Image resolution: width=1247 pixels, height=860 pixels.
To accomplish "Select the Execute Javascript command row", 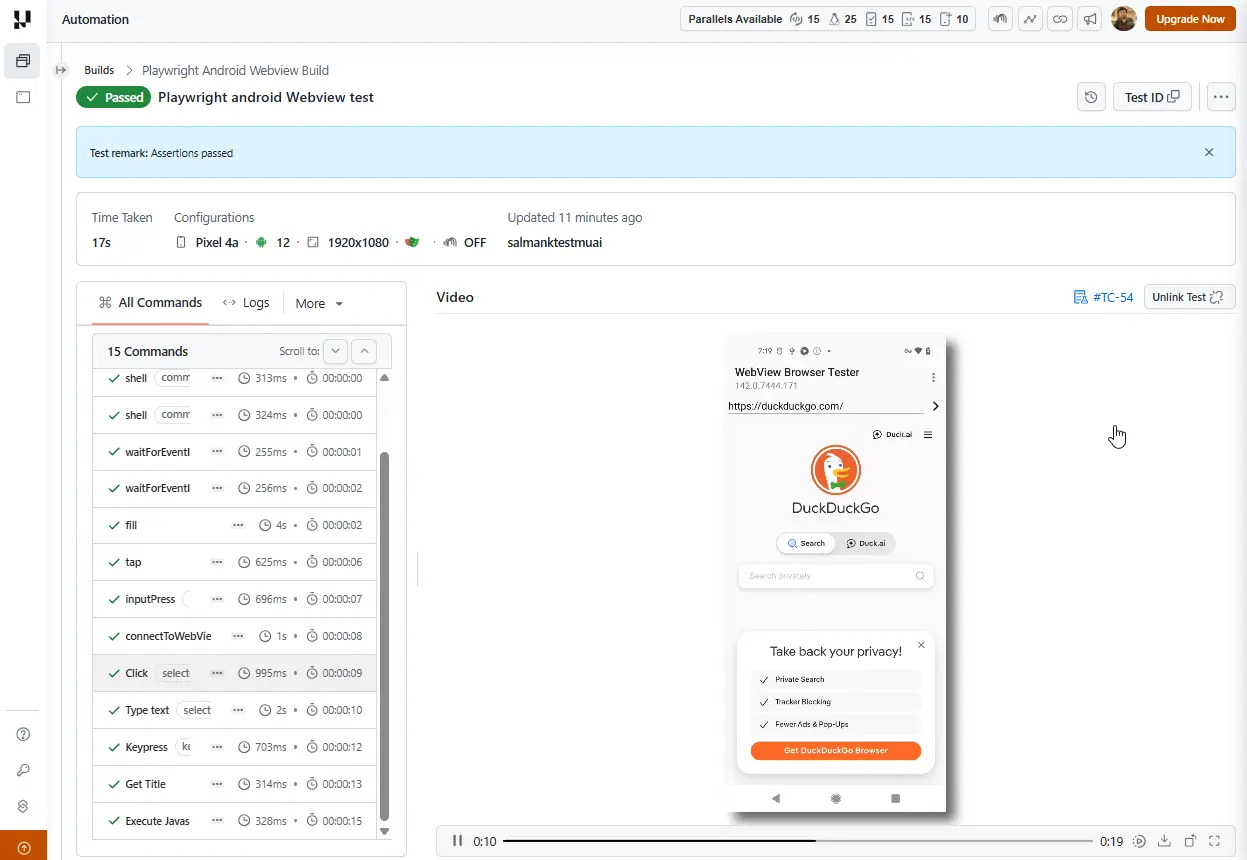I will pos(235,821).
